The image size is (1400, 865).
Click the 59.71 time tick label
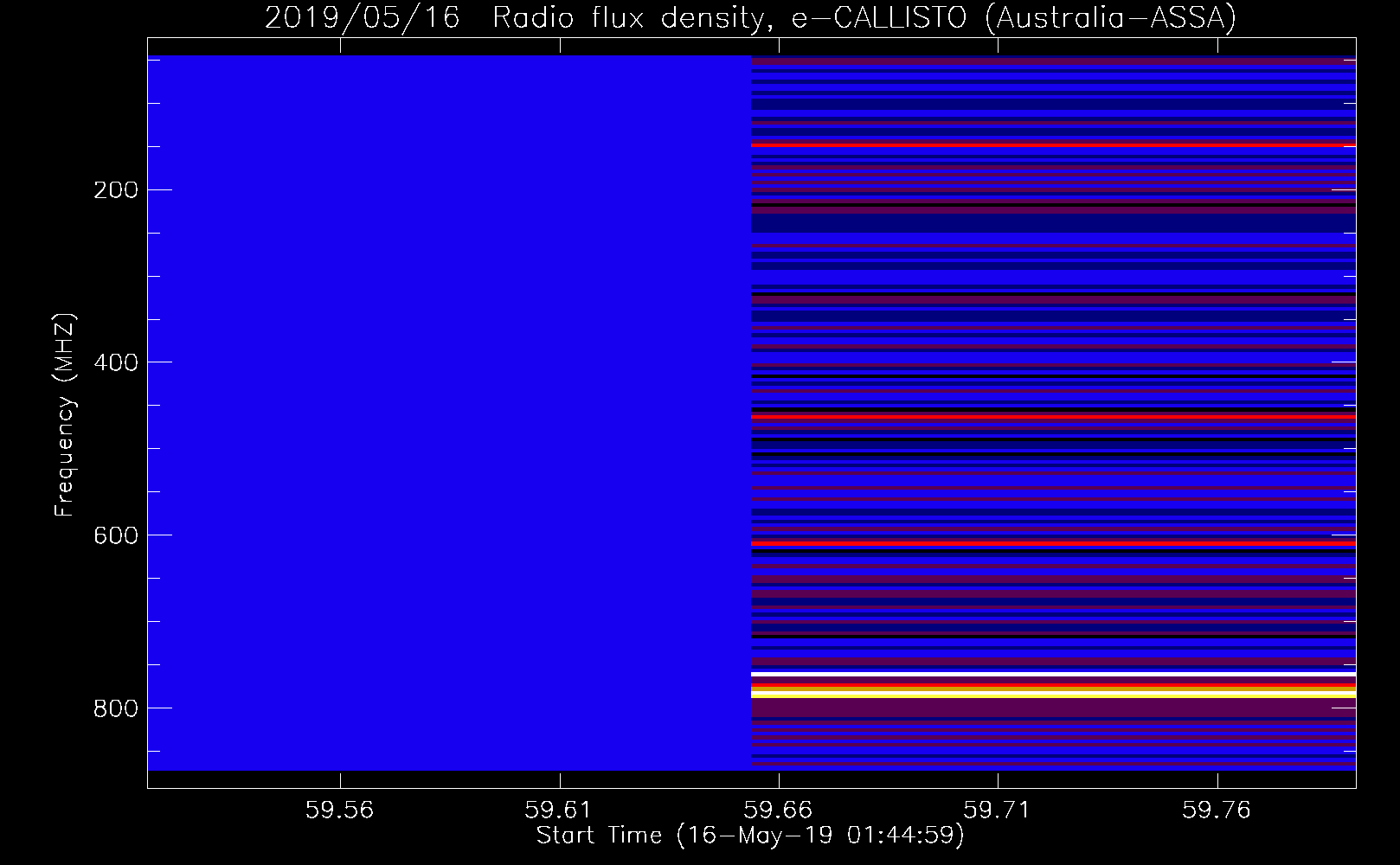pyautogui.click(x=998, y=810)
